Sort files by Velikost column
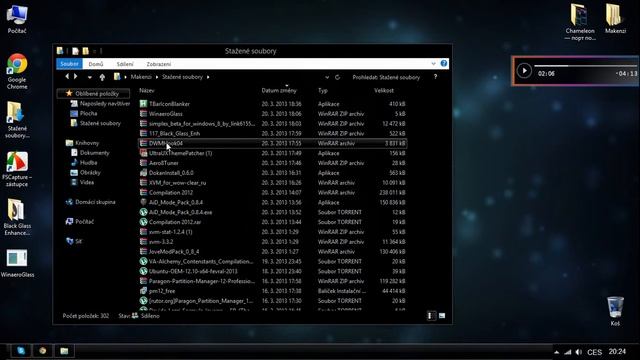 [384, 91]
